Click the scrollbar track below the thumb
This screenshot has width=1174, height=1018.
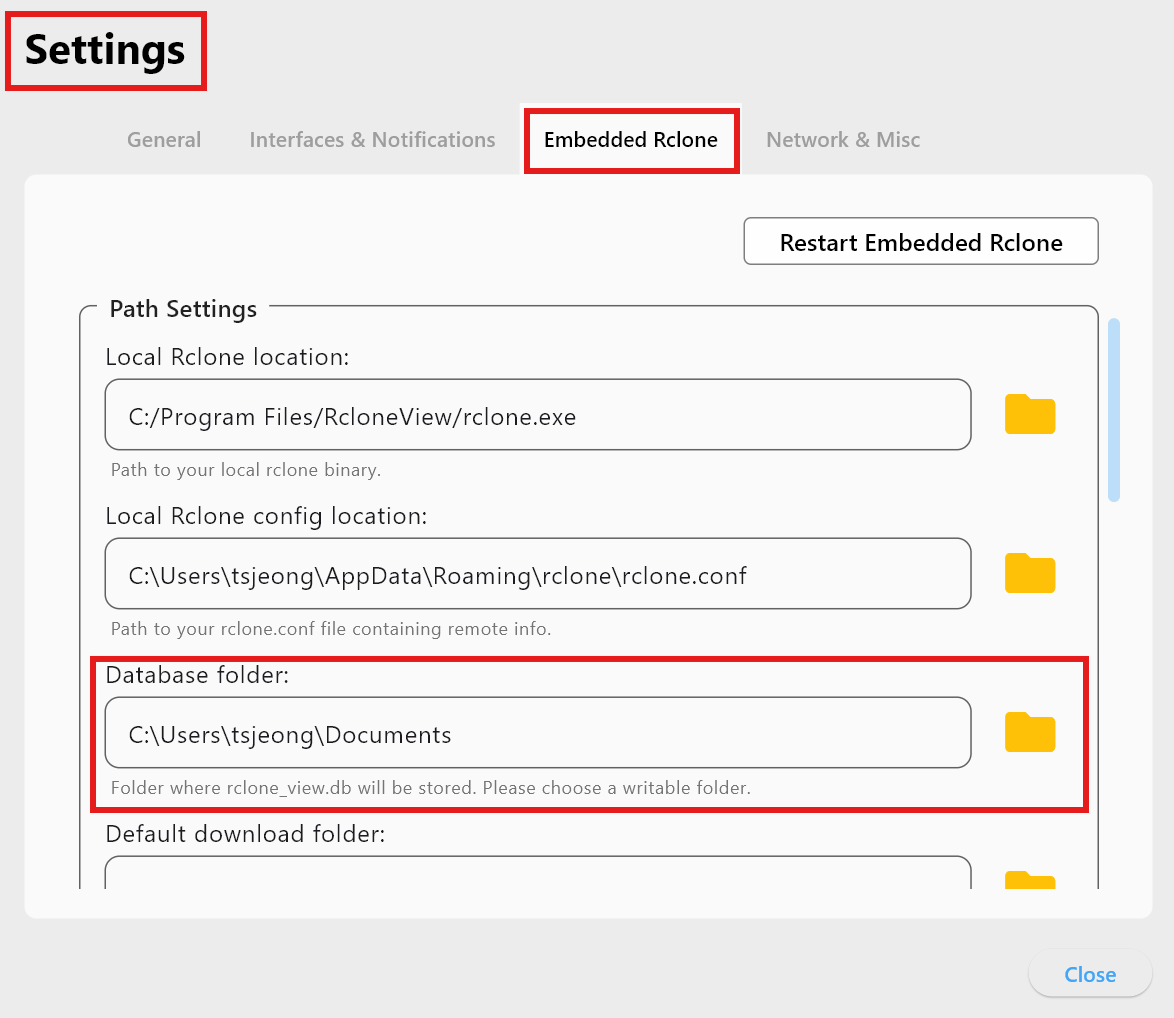pos(1113,700)
